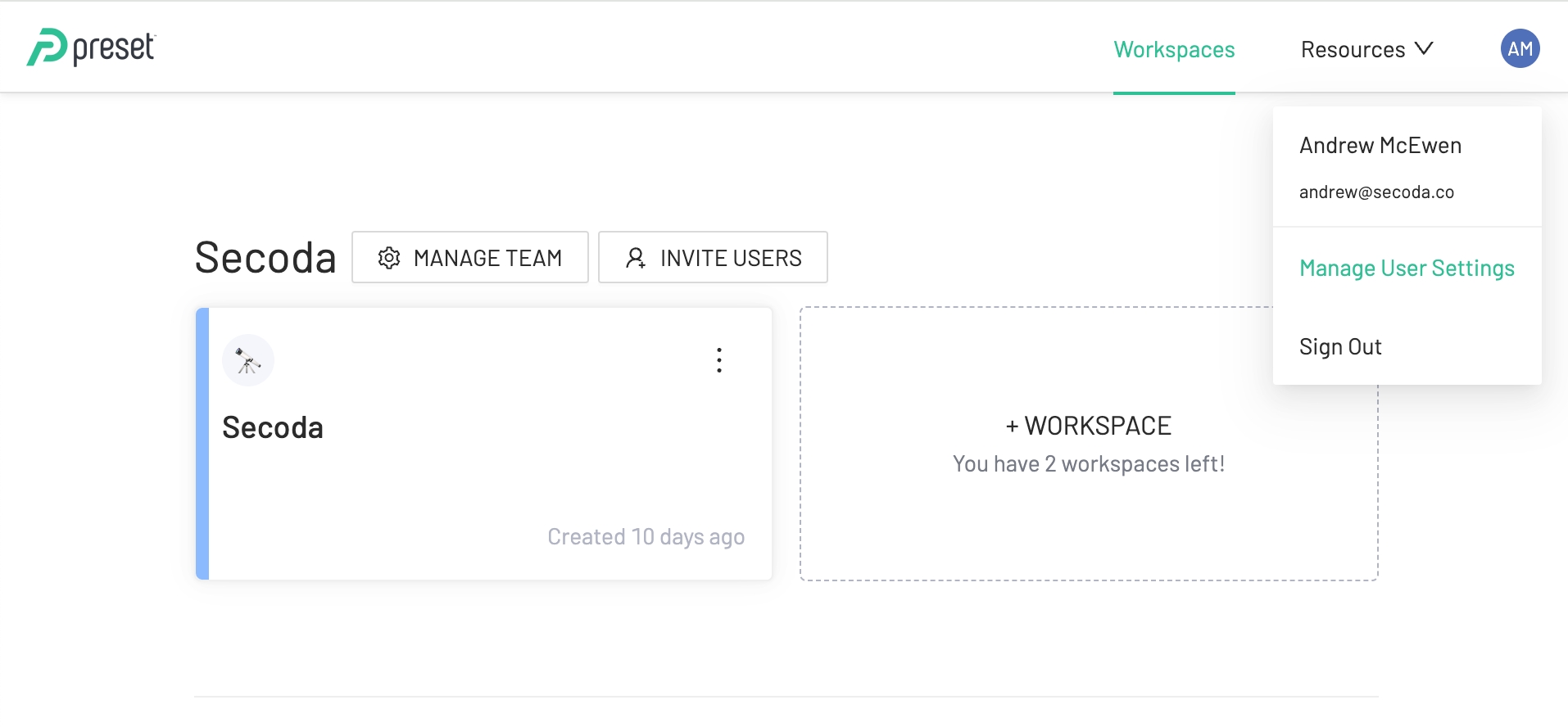Expand the Resources dropdown

point(1366,49)
